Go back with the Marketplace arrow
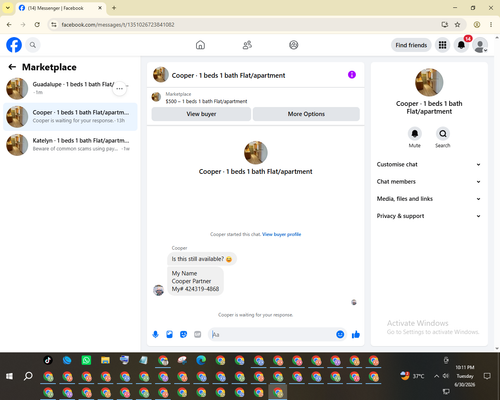This screenshot has width=500, height=400. click(x=12, y=67)
